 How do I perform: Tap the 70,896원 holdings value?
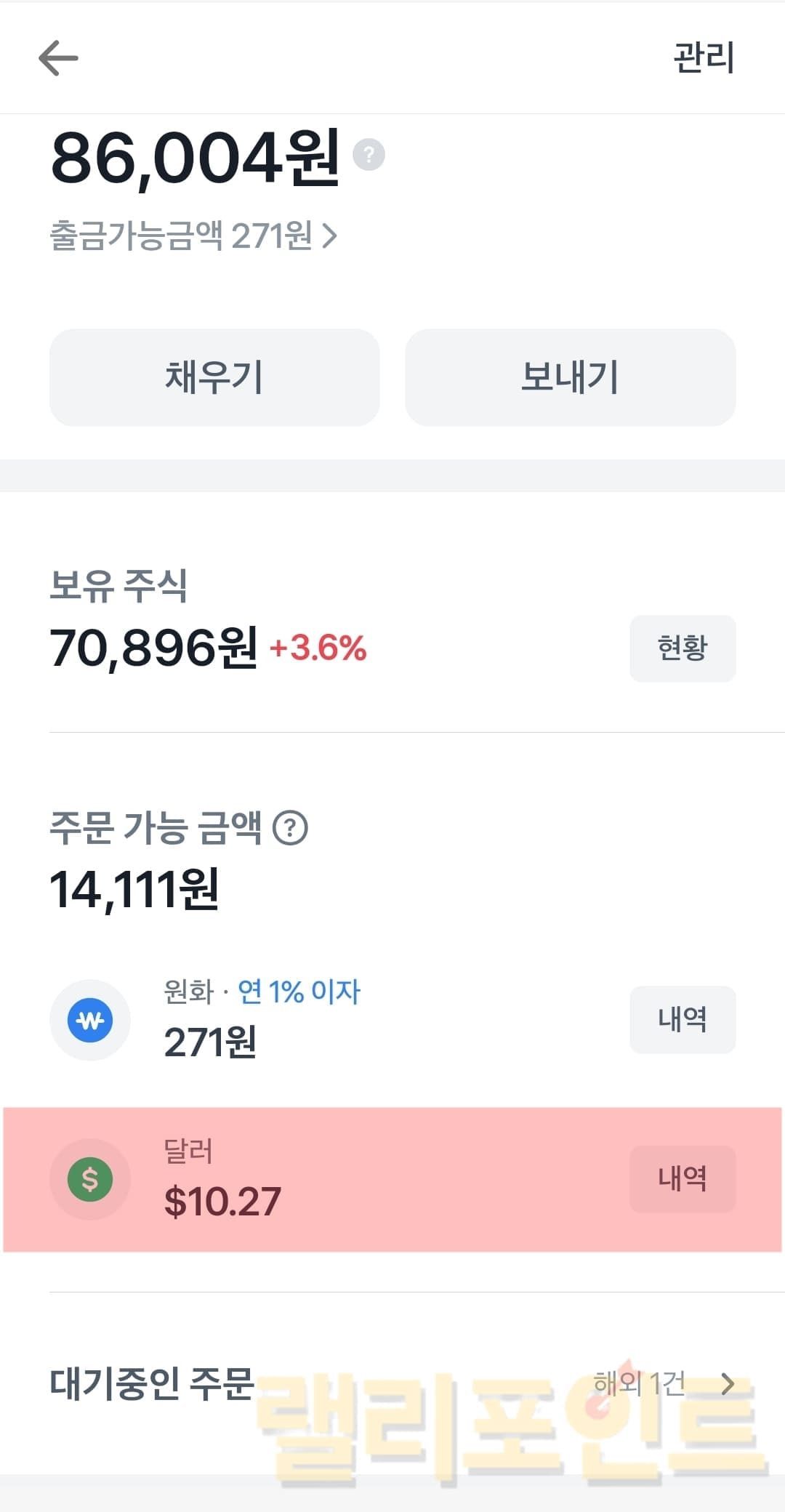point(153,648)
